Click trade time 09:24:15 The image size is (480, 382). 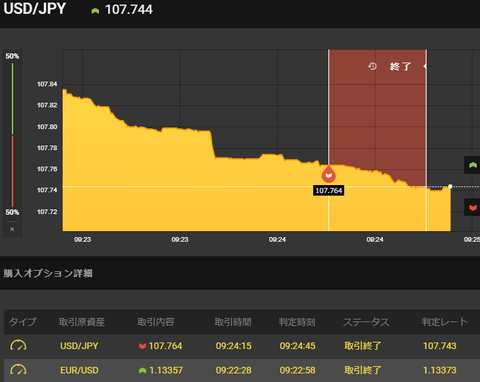tap(233, 346)
